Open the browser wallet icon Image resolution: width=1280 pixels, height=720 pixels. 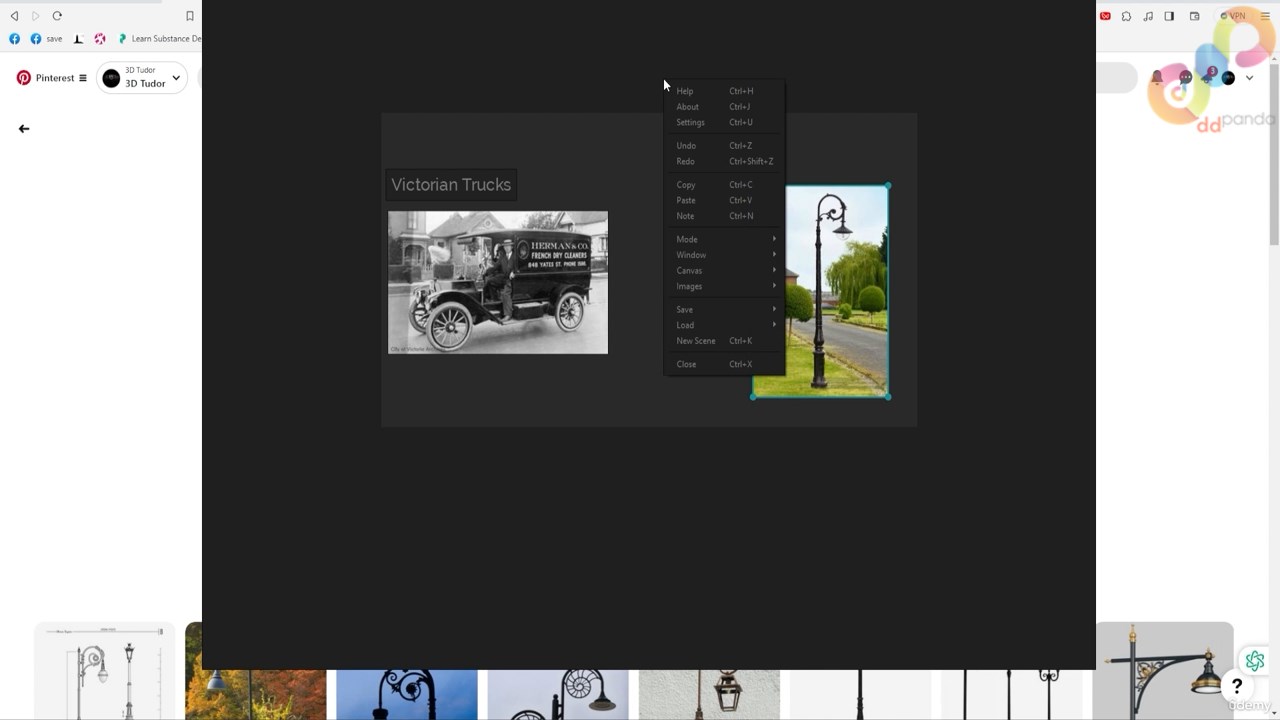pos(1195,16)
